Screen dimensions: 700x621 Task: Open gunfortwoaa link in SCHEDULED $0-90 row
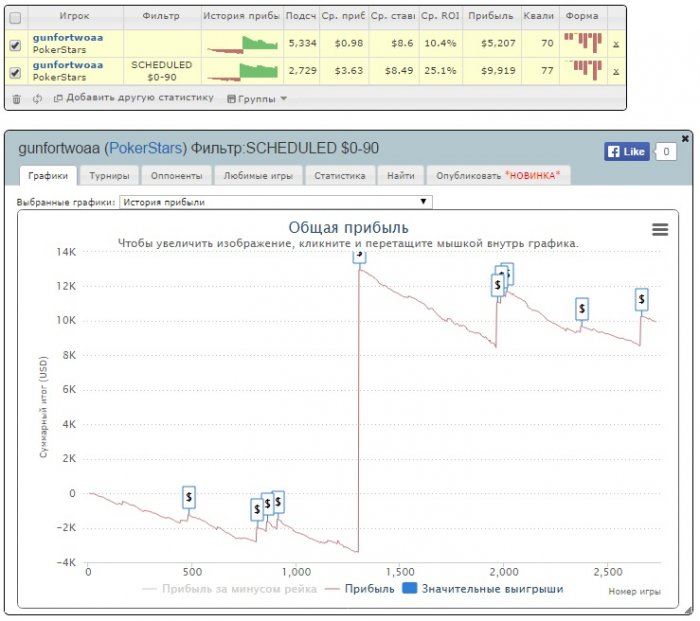tap(68, 65)
